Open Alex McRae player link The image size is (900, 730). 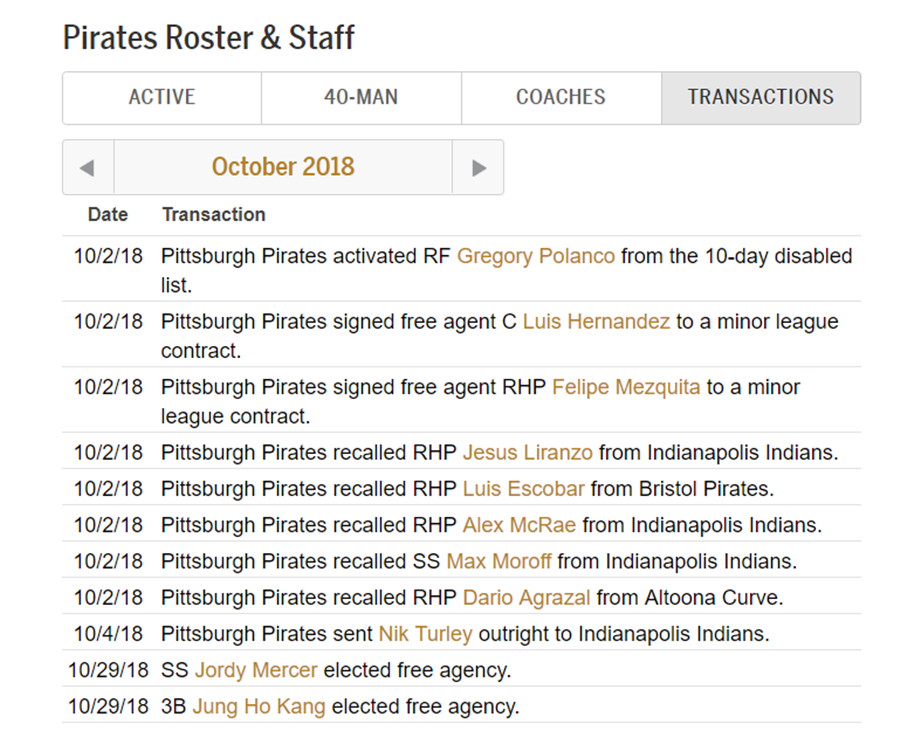519,525
